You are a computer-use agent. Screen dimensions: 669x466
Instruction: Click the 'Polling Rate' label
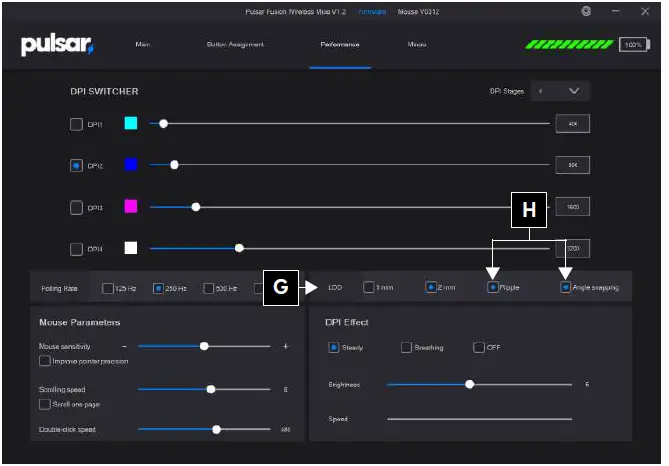(x=59, y=288)
